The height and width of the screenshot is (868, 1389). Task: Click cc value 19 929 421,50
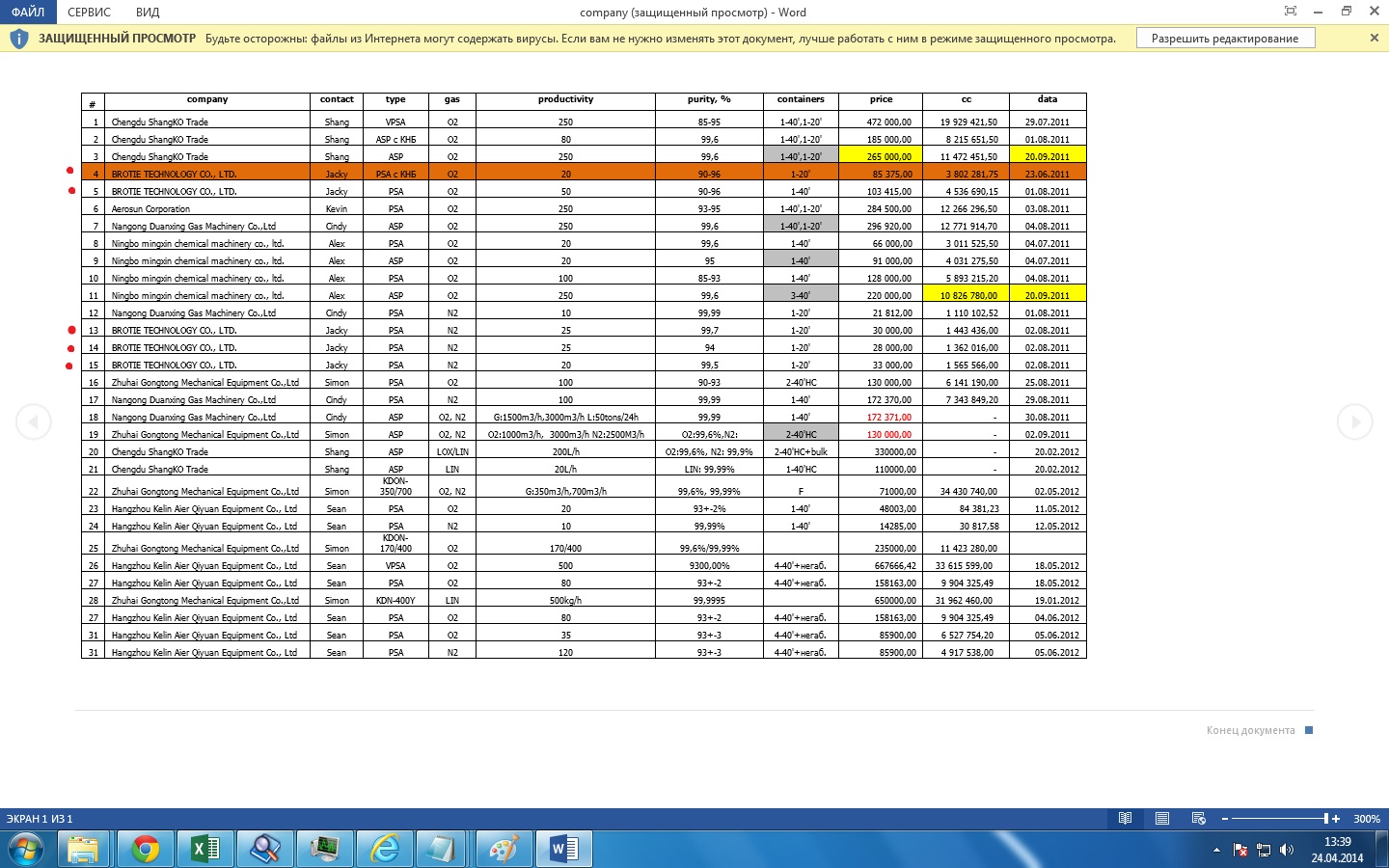point(966,122)
